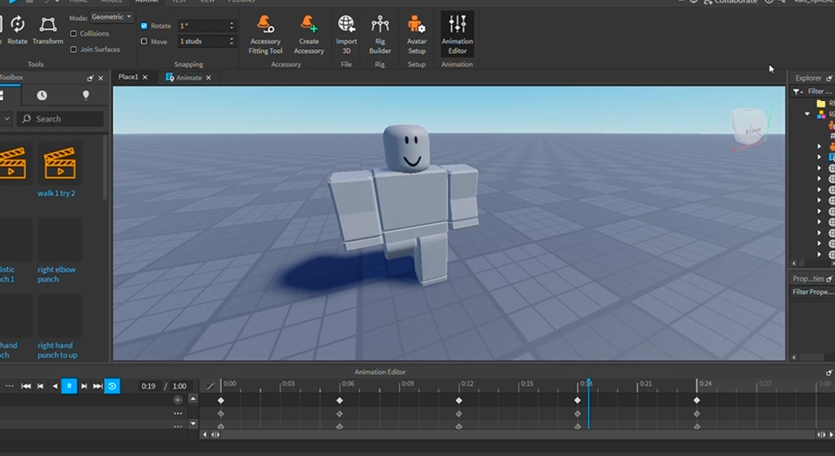Click the track list down arrow
The image size is (835, 456).
193,424
